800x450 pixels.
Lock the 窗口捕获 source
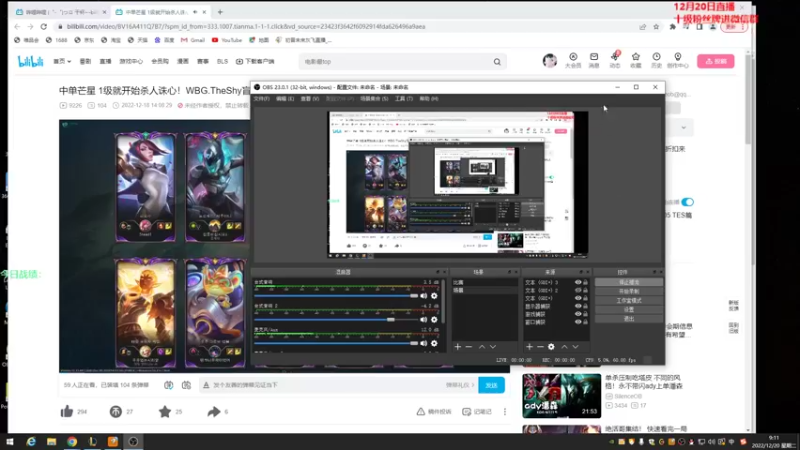click(x=586, y=322)
